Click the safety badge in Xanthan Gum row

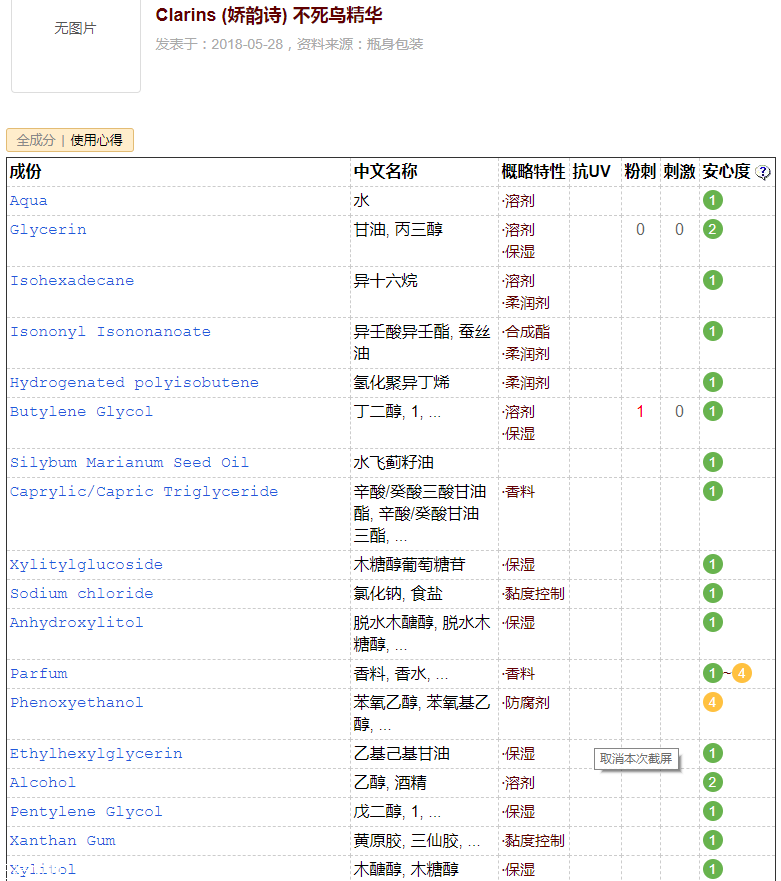[x=712, y=841]
